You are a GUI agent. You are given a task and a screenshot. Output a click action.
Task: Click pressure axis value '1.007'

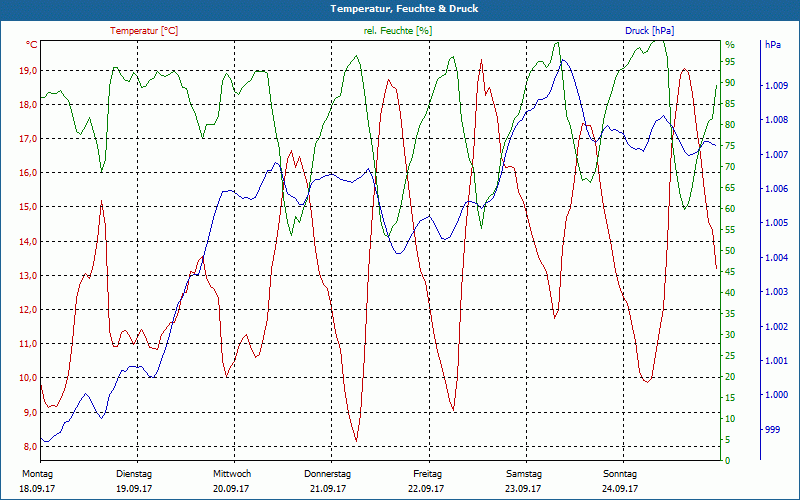click(777, 155)
